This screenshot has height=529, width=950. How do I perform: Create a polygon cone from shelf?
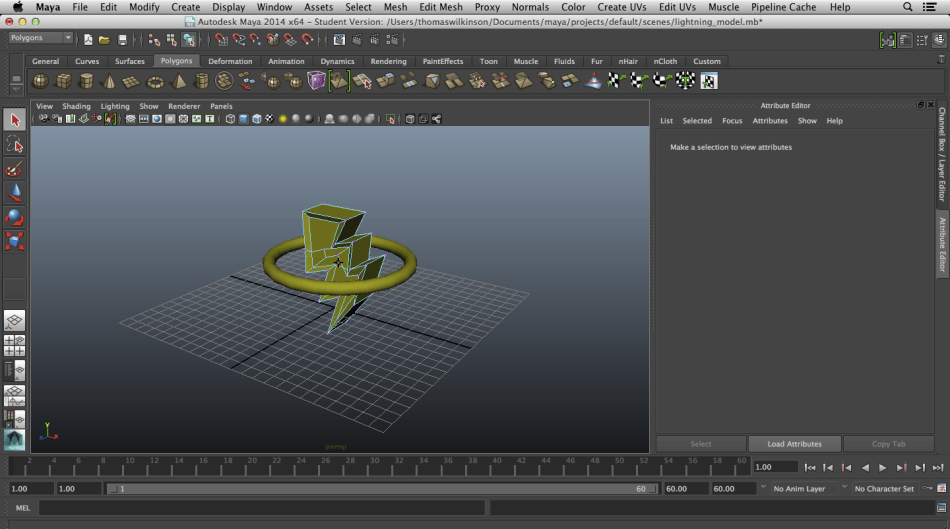coord(109,81)
